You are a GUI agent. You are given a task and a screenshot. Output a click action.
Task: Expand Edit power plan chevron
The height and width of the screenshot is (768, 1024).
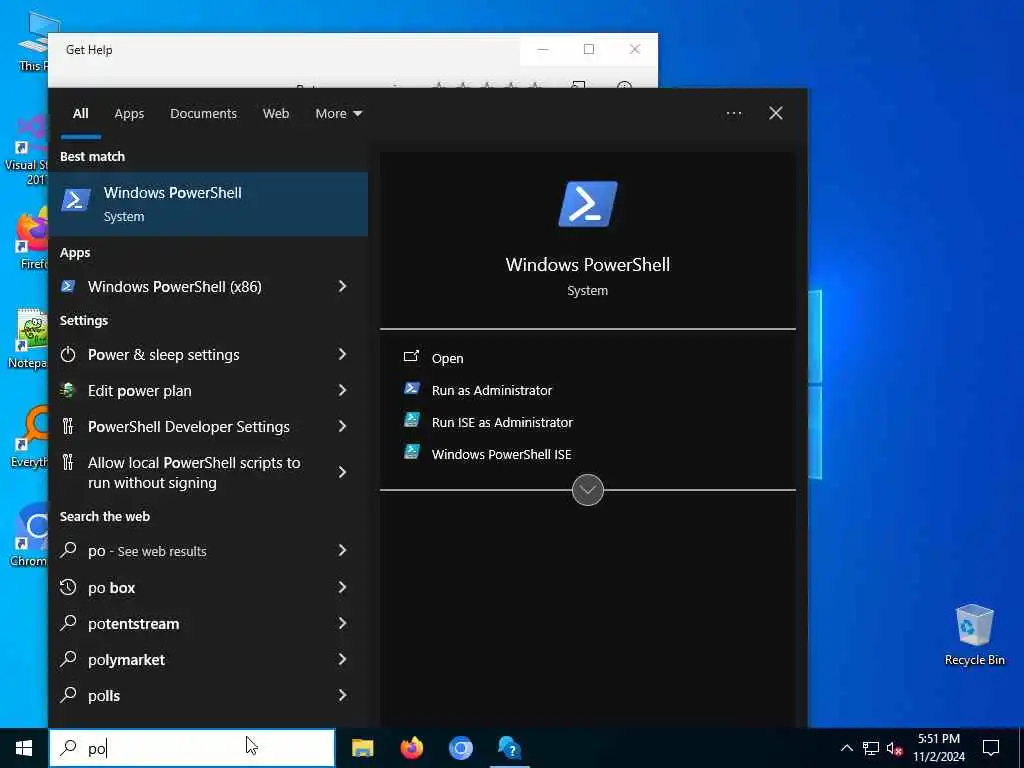coord(342,390)
